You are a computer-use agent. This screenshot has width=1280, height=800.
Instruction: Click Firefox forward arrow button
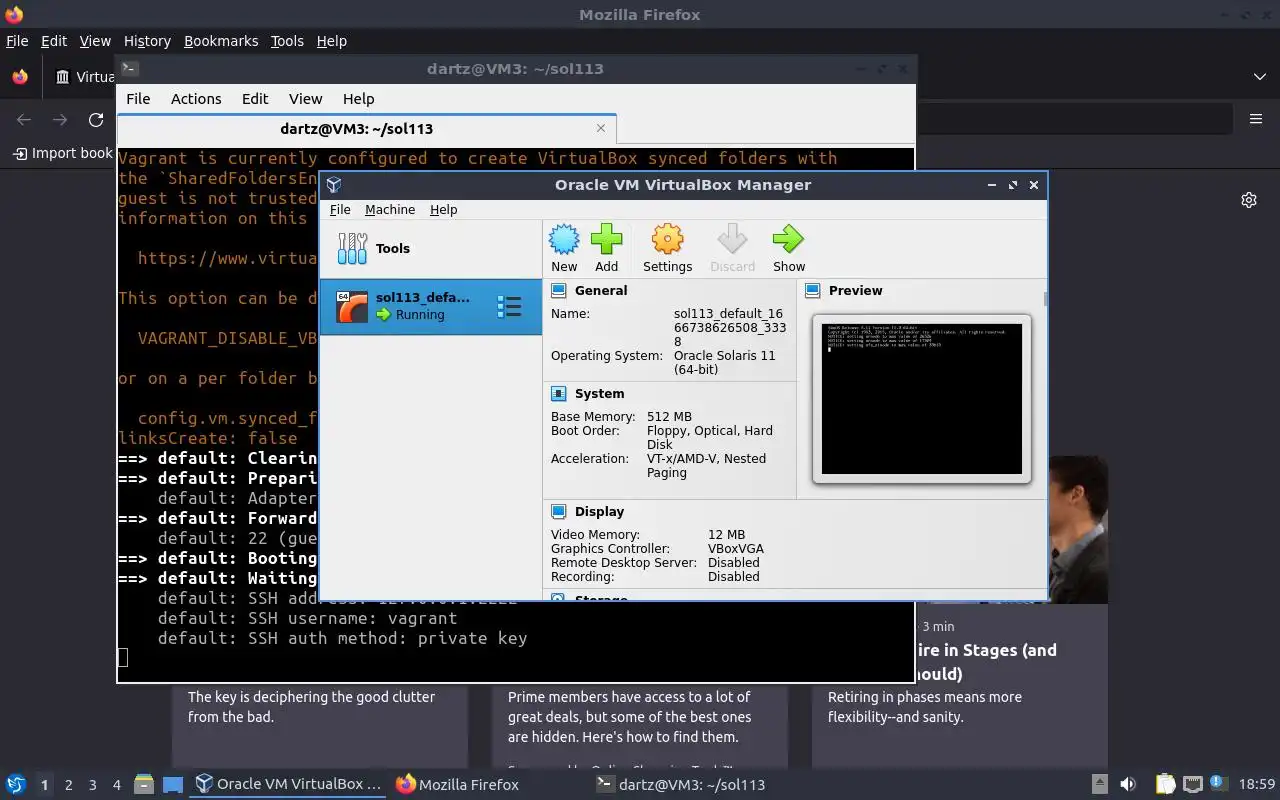click(x=60, y=120)
